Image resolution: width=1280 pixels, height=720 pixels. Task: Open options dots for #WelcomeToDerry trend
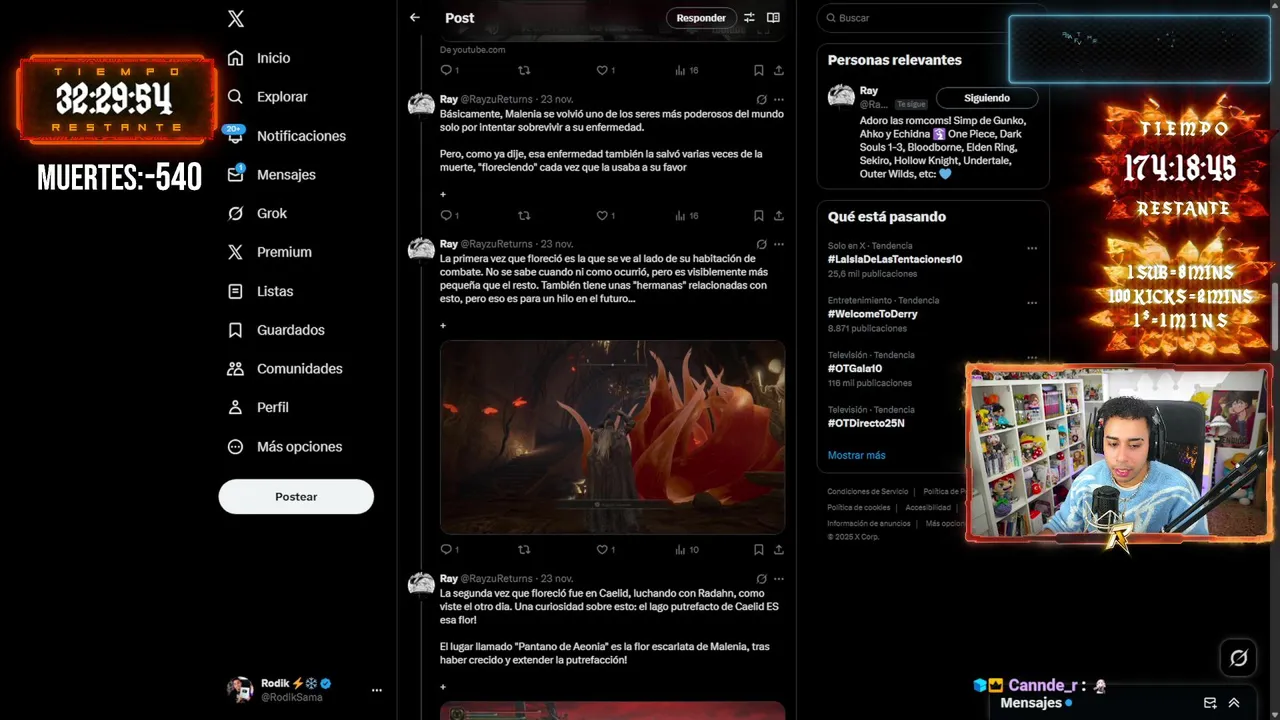1032,303
